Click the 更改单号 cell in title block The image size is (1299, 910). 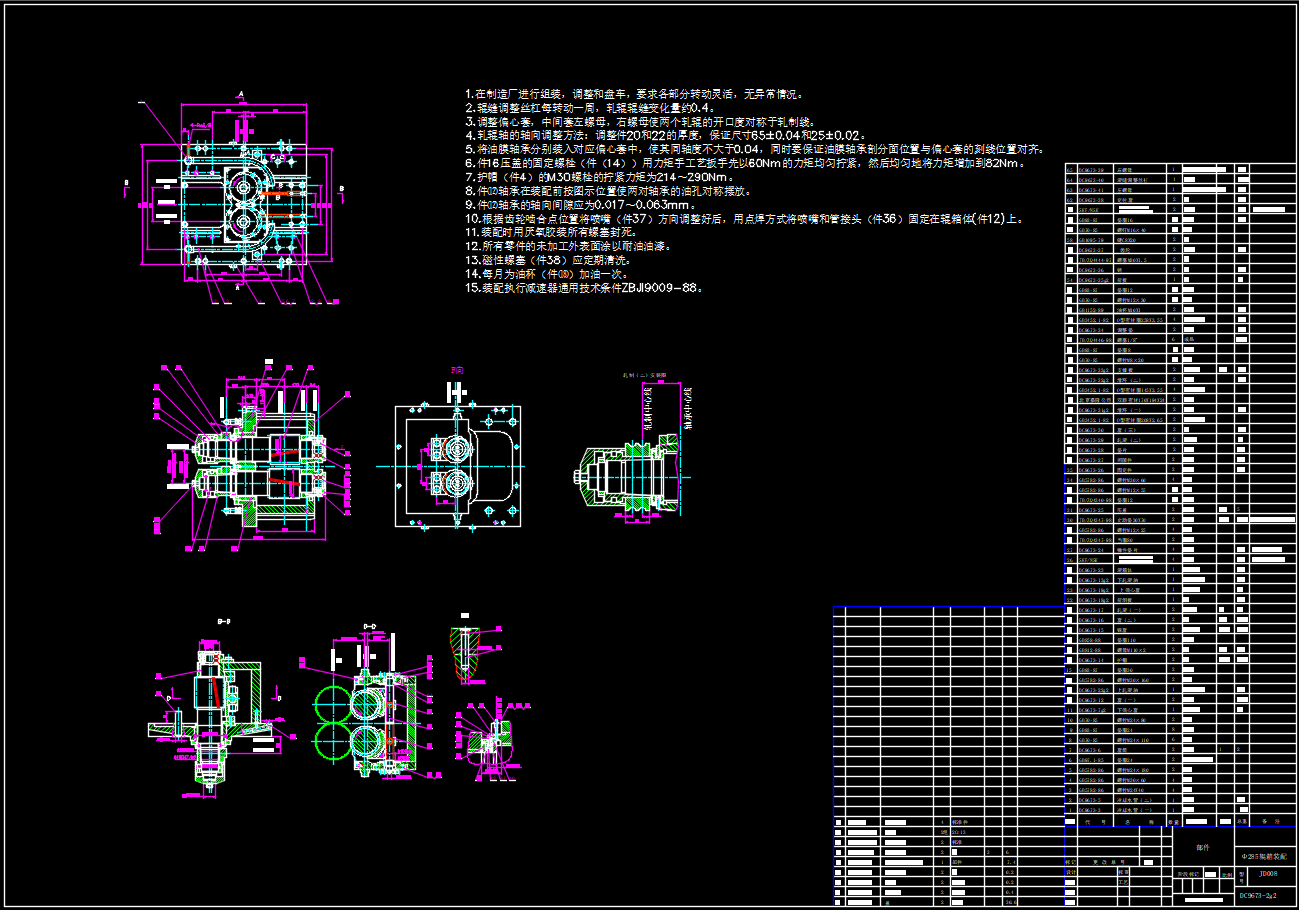(x=1108, y=860)
